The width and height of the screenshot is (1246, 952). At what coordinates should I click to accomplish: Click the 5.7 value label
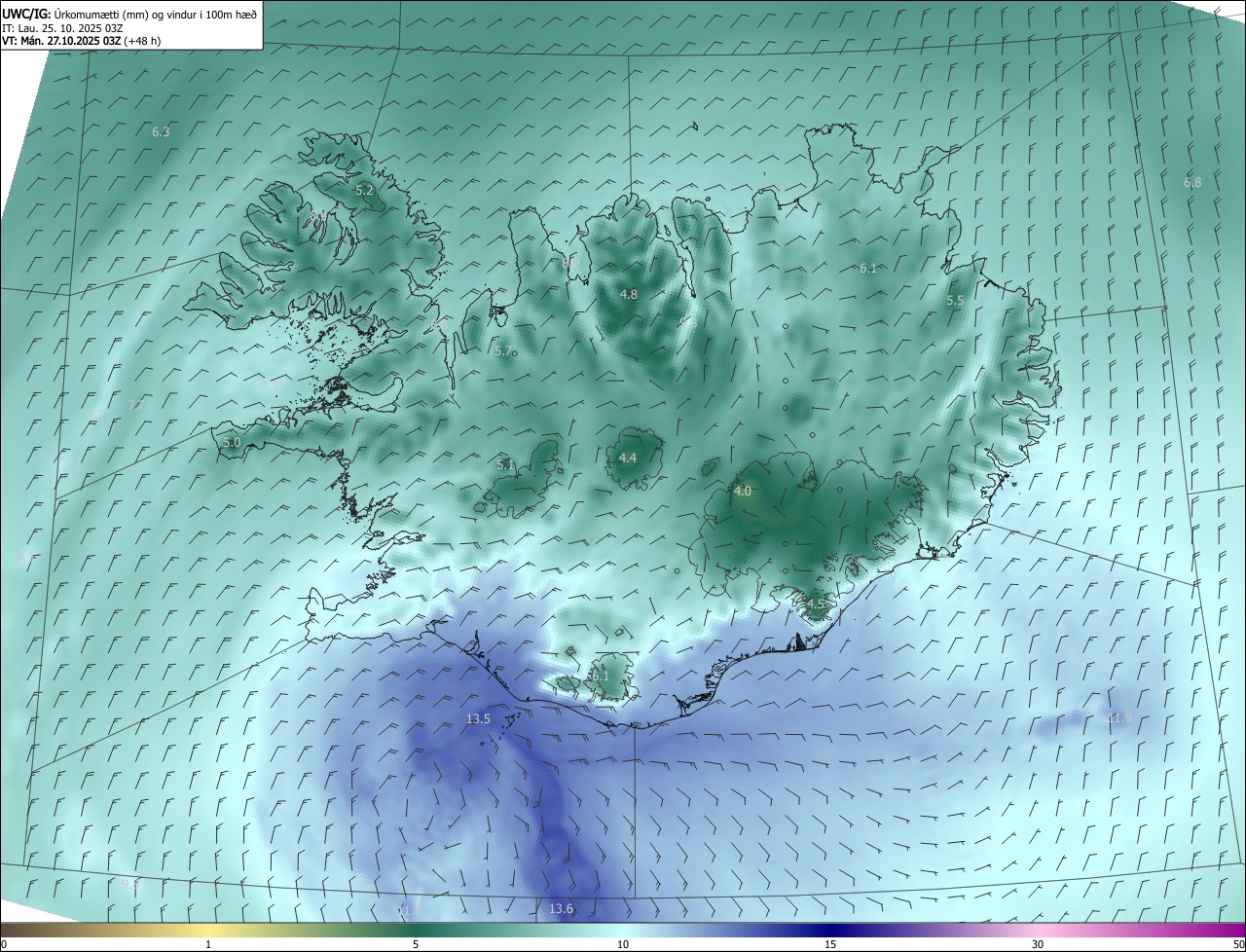(503, 351)
